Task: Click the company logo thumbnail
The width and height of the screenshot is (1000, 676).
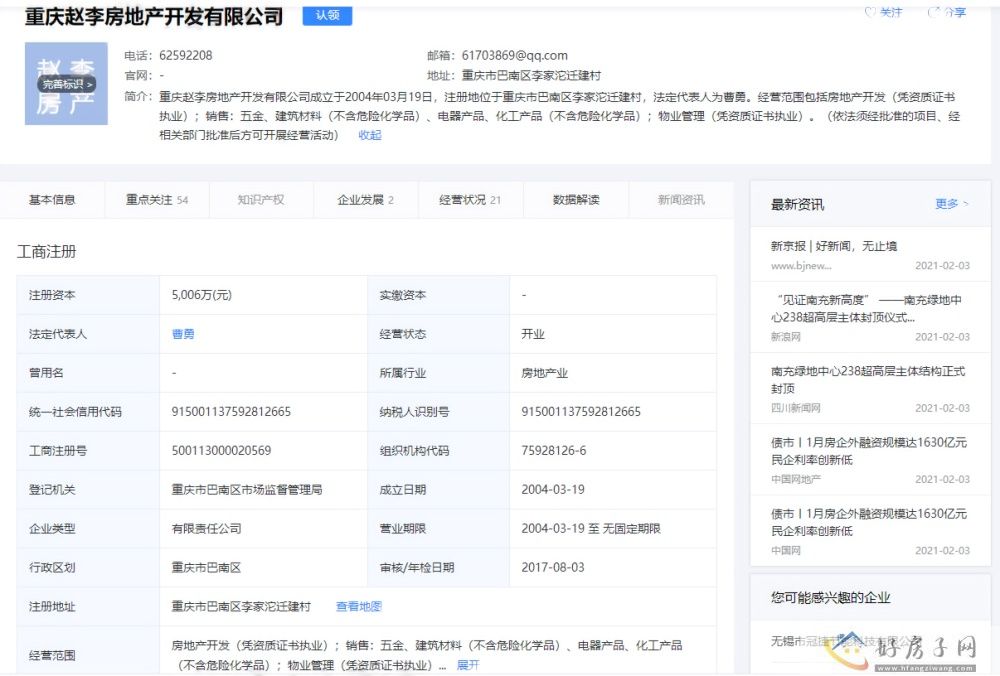Action: (66, 85)
